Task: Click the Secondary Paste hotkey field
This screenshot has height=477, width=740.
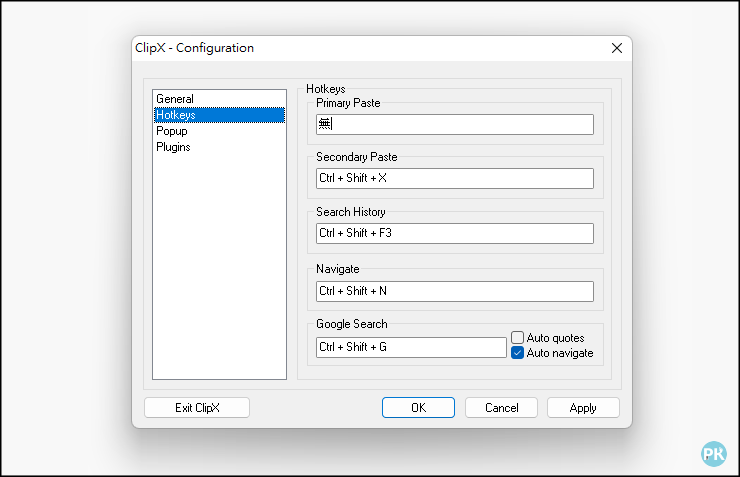Action: (x=455, y=178)
